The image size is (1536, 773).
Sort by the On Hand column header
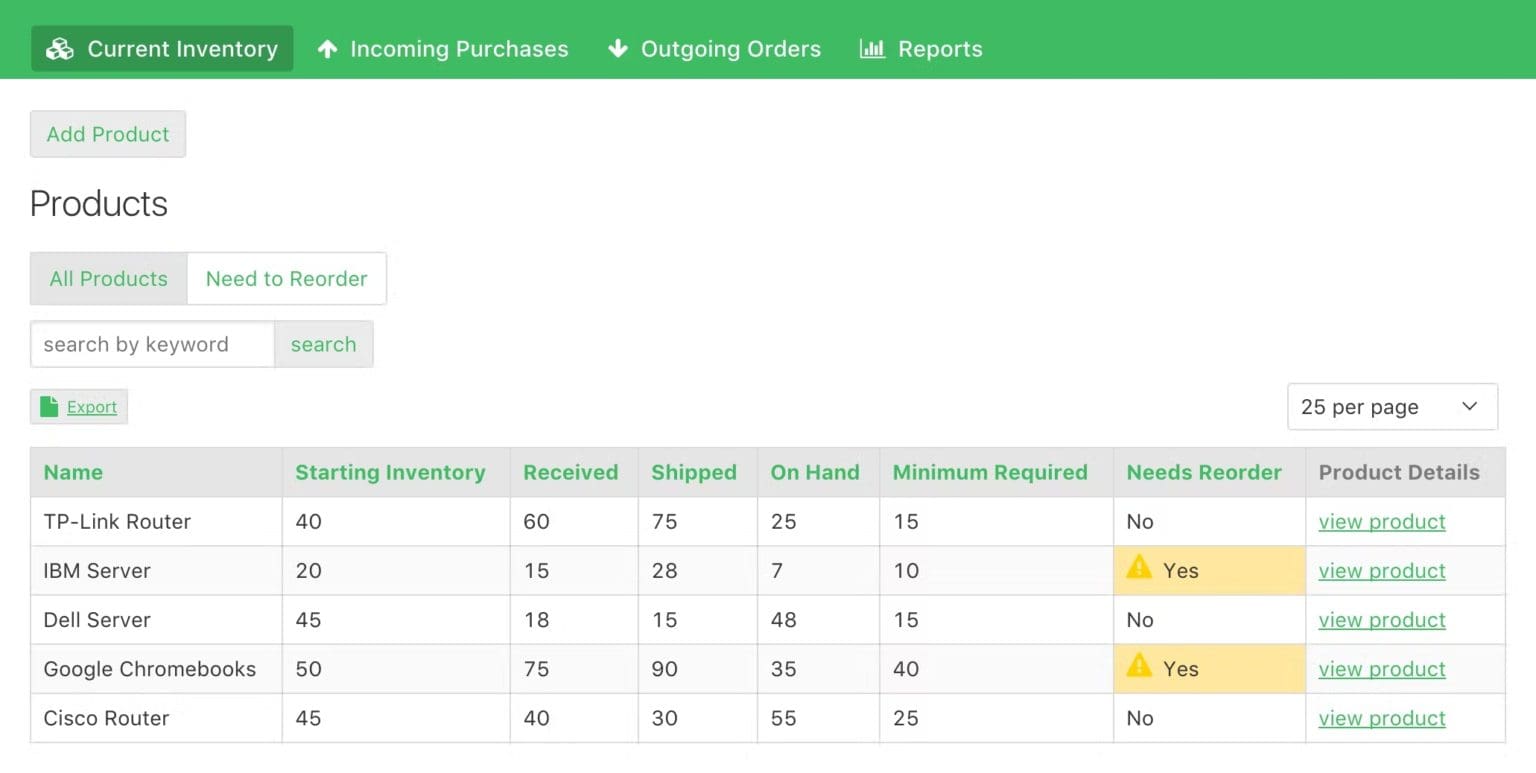pos(815,472)
